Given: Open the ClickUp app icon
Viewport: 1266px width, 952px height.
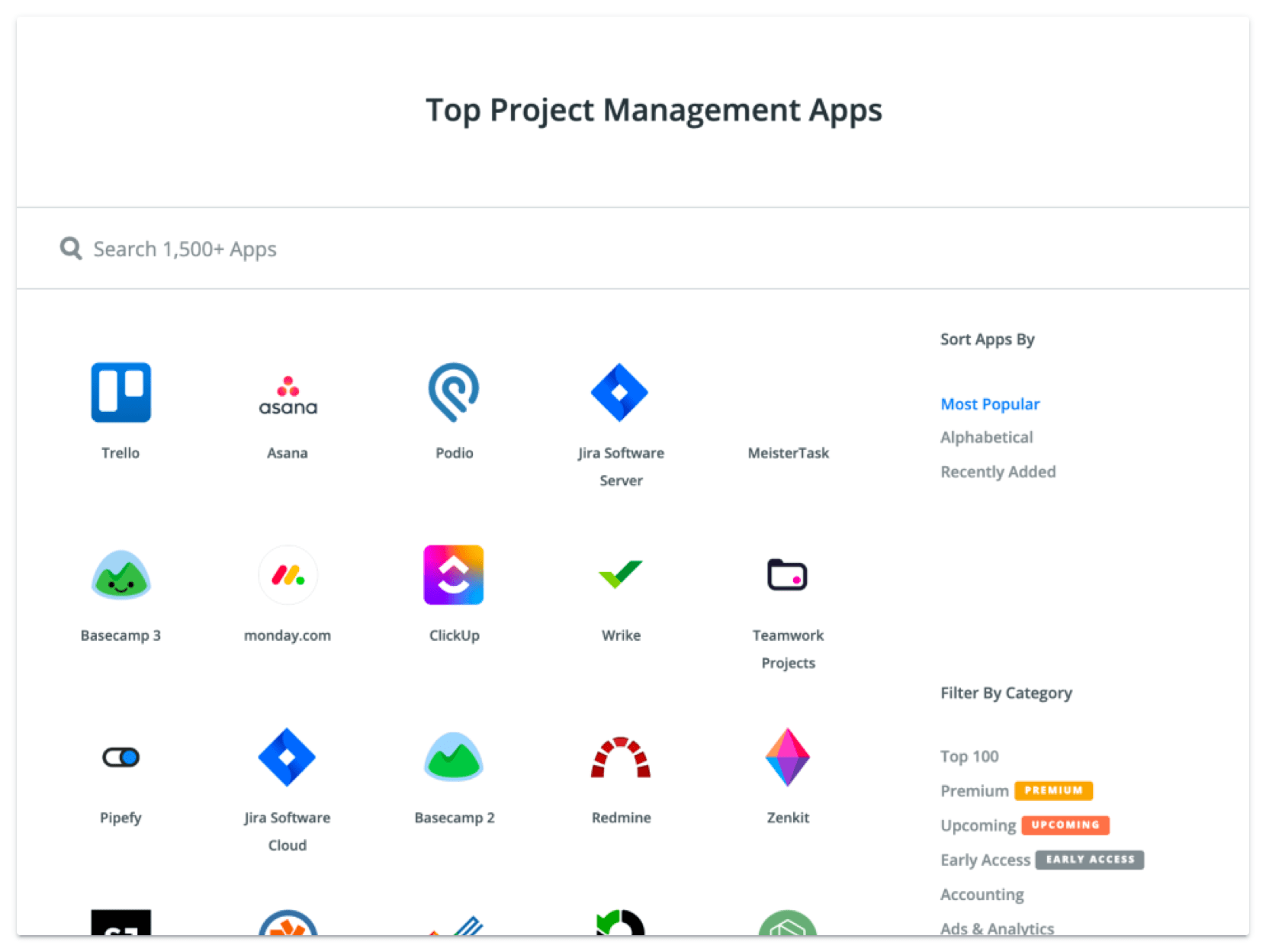Looking at the screenshot, I should point(454,574).
